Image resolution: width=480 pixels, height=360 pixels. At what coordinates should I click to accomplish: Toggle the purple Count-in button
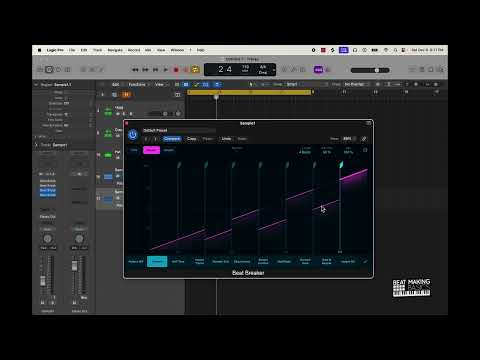pos(318,70)
